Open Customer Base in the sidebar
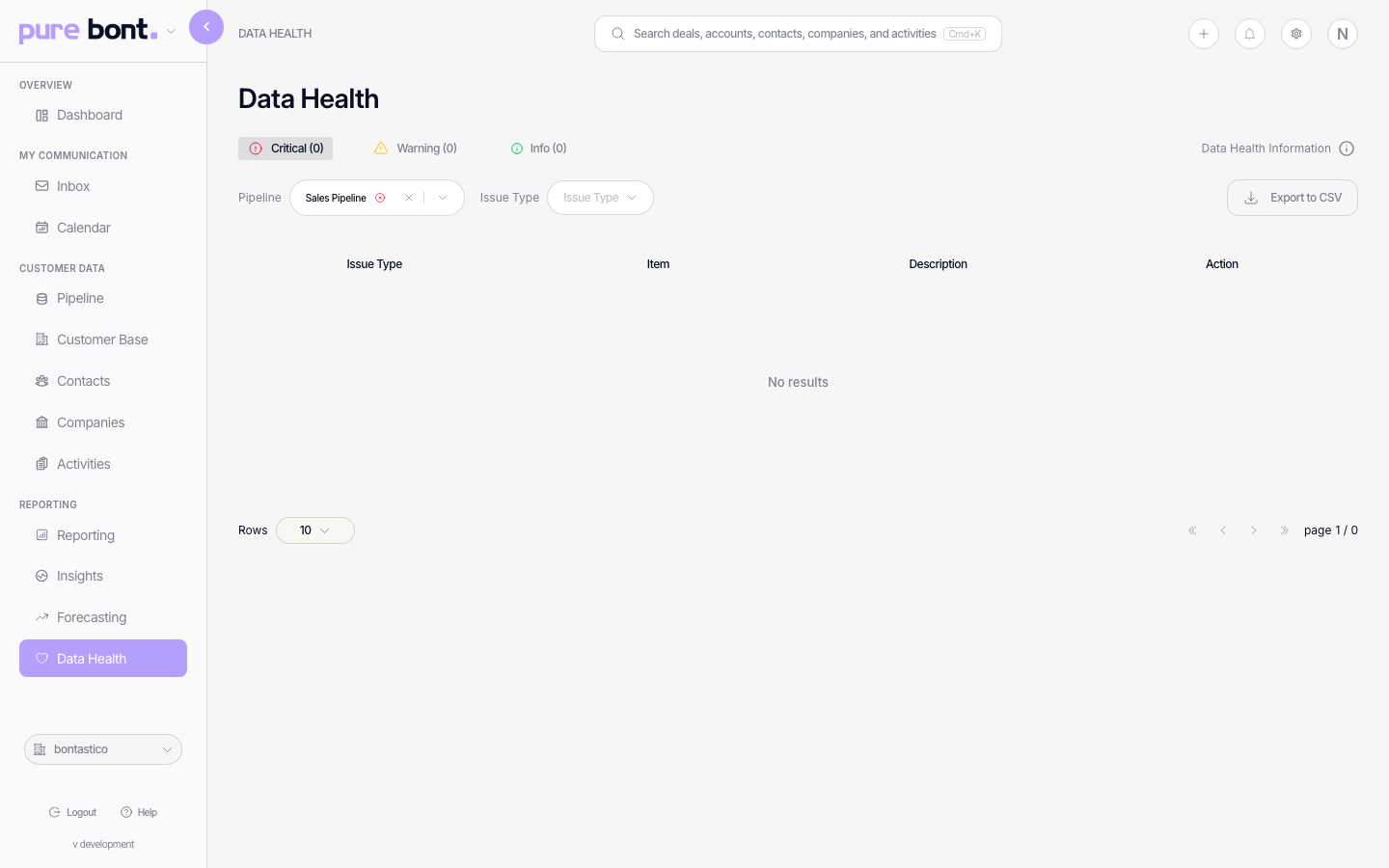Image resolution: width=1389 pixels, height=868 pixels. click(x=103, y=339)
